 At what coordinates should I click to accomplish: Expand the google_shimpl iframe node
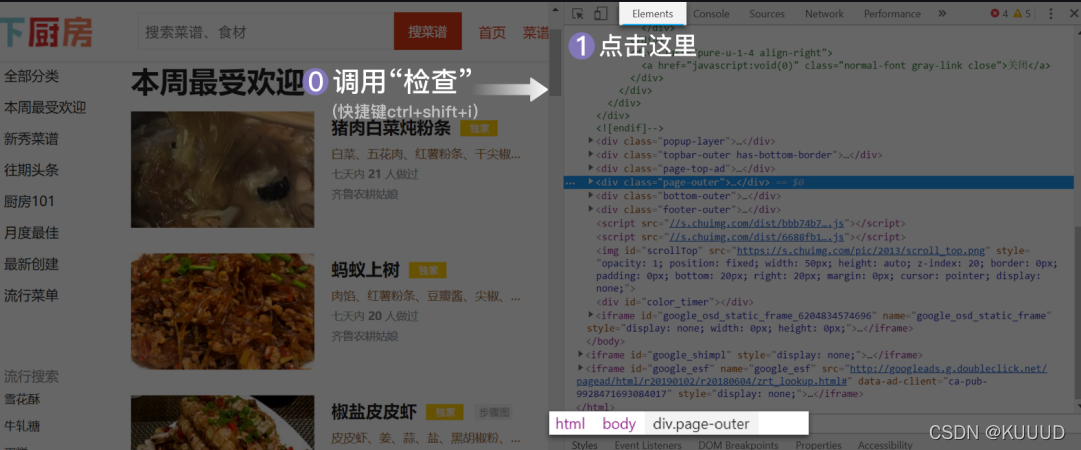point(581,354)
